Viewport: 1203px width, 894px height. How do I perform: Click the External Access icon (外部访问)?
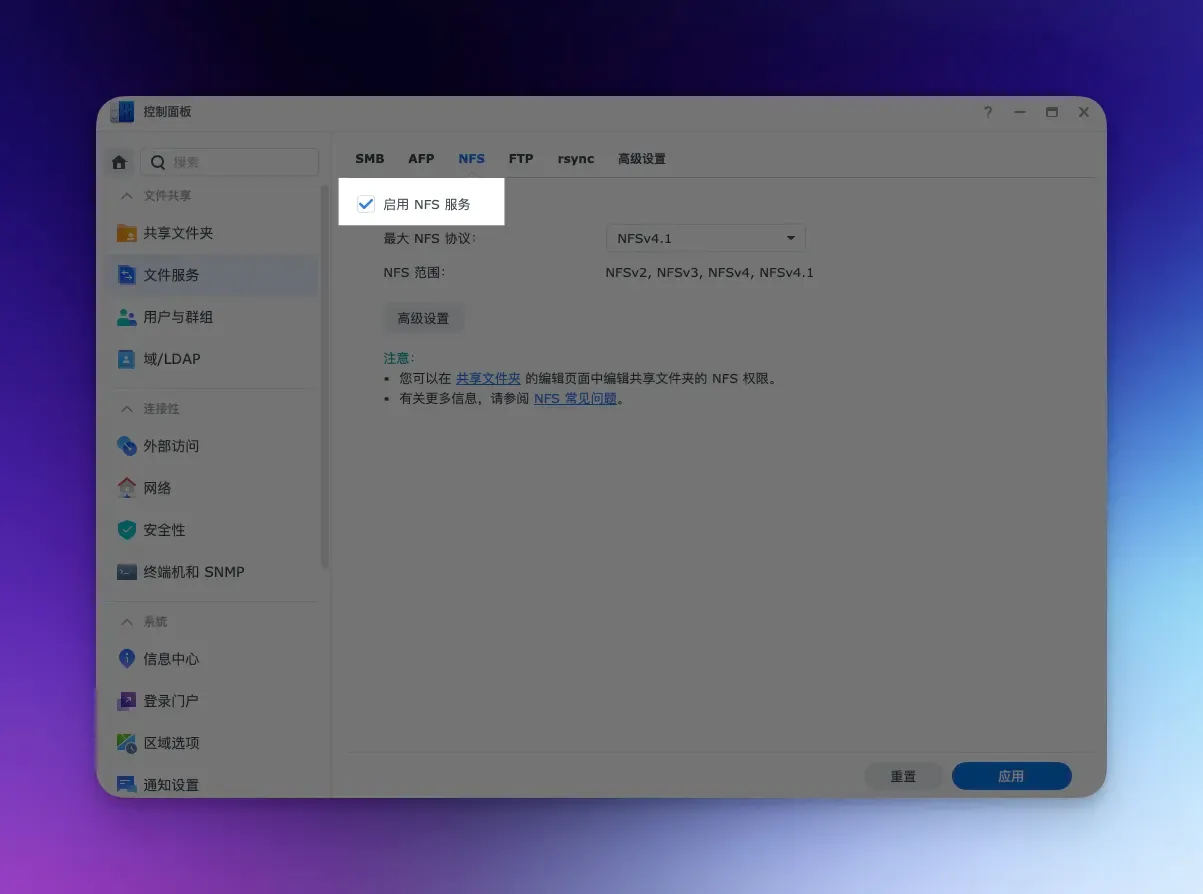click(x=127, y=446)
